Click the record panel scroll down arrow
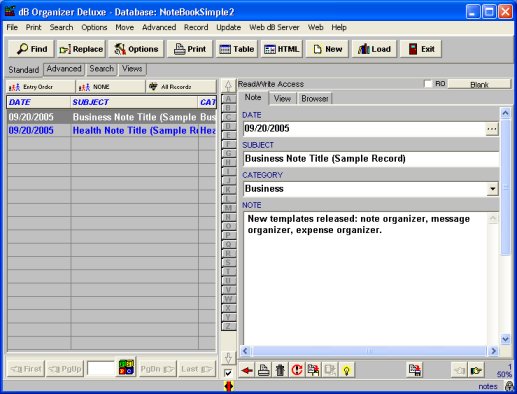The height and width of the screenshot is (394, 517). 506,339
